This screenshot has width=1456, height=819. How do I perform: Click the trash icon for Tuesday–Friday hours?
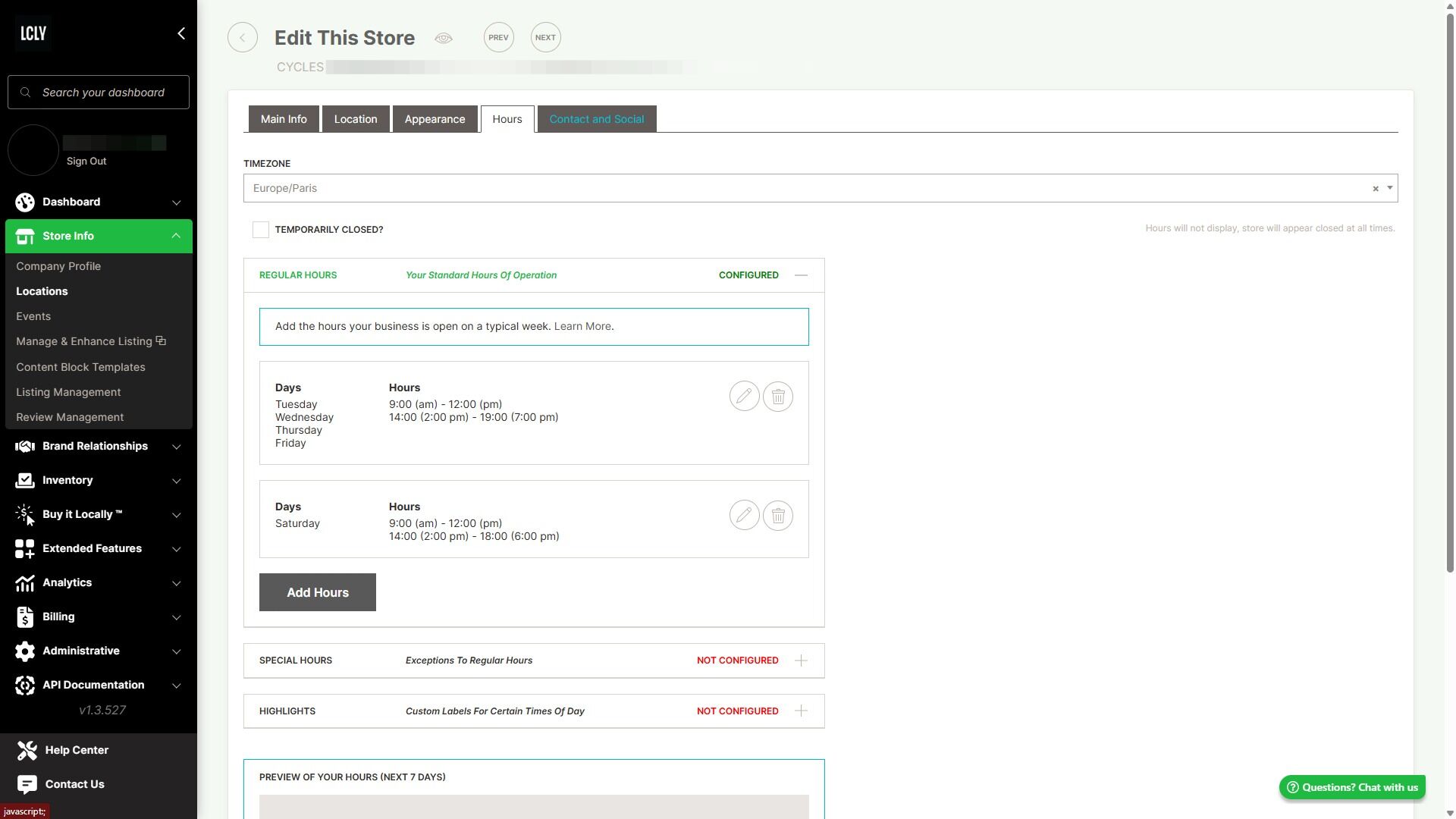(777, 397)
